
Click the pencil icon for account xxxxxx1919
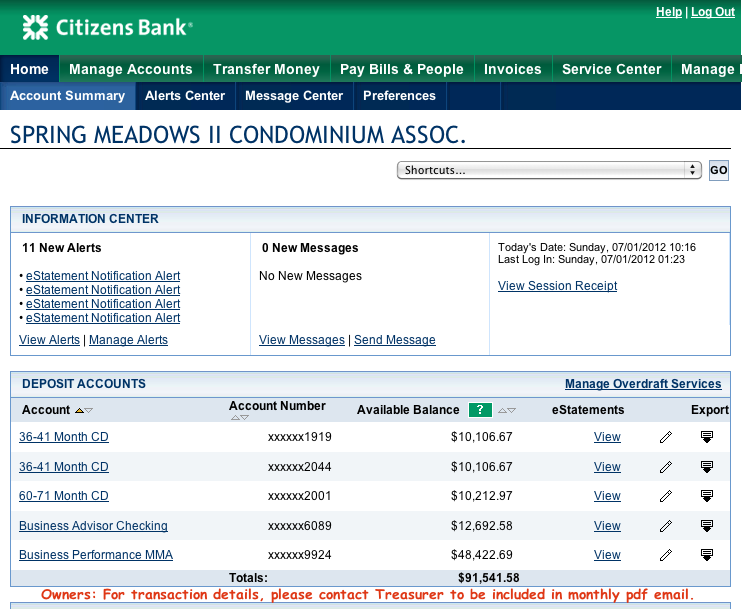666,437
